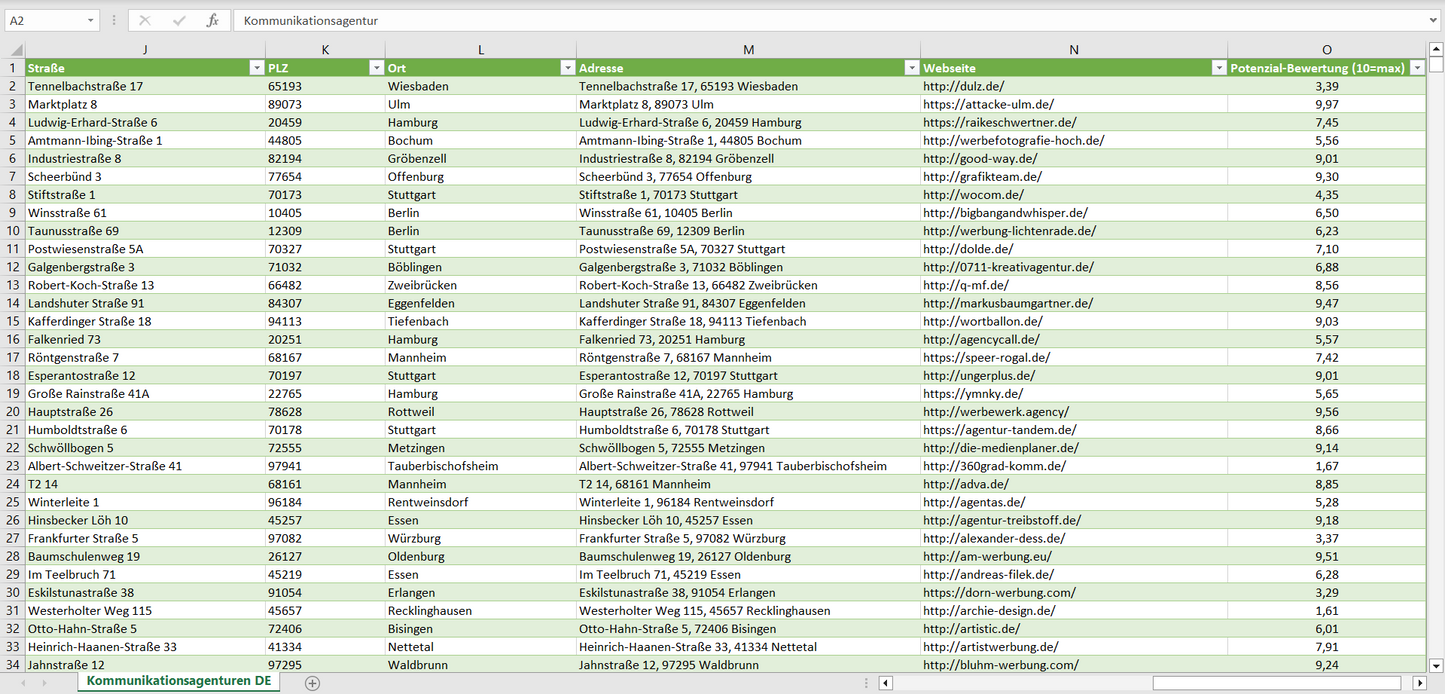Open the Webseite column filter dropdown
This screenshot has width=1445, height=694.
pyautogui.click(x=1218, y=68)
